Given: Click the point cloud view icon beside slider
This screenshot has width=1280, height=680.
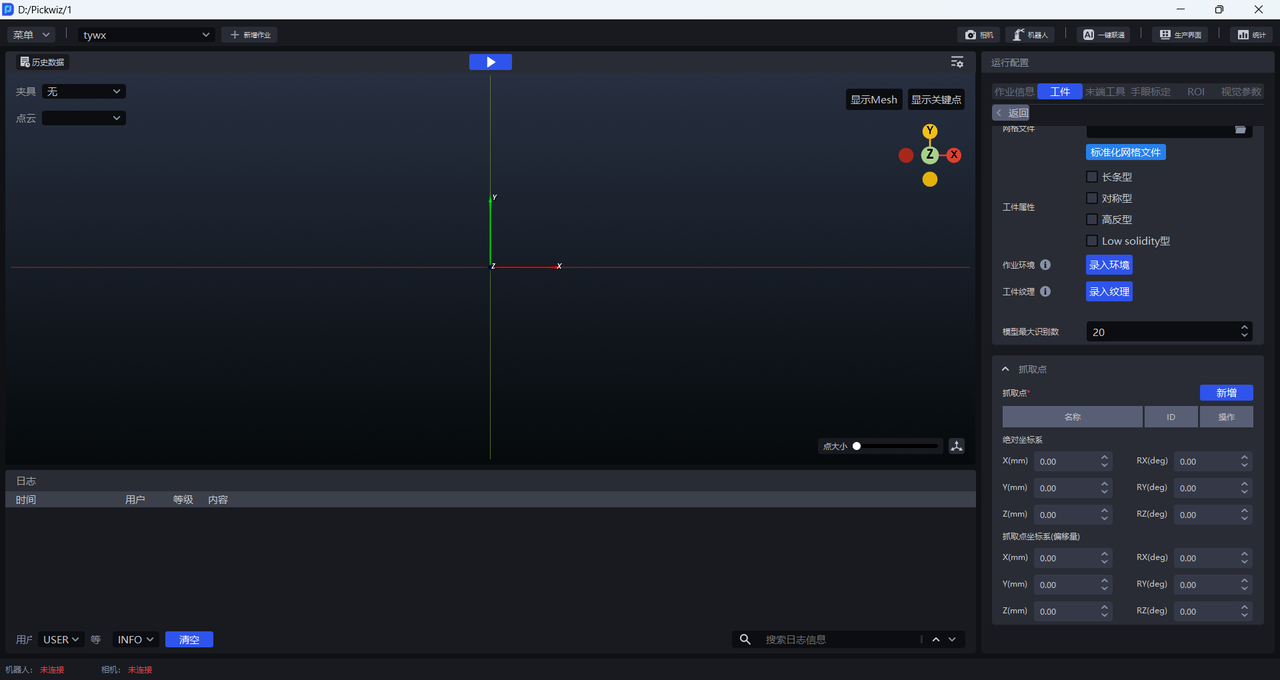Looking at the screenshot, I should [957, 446].
